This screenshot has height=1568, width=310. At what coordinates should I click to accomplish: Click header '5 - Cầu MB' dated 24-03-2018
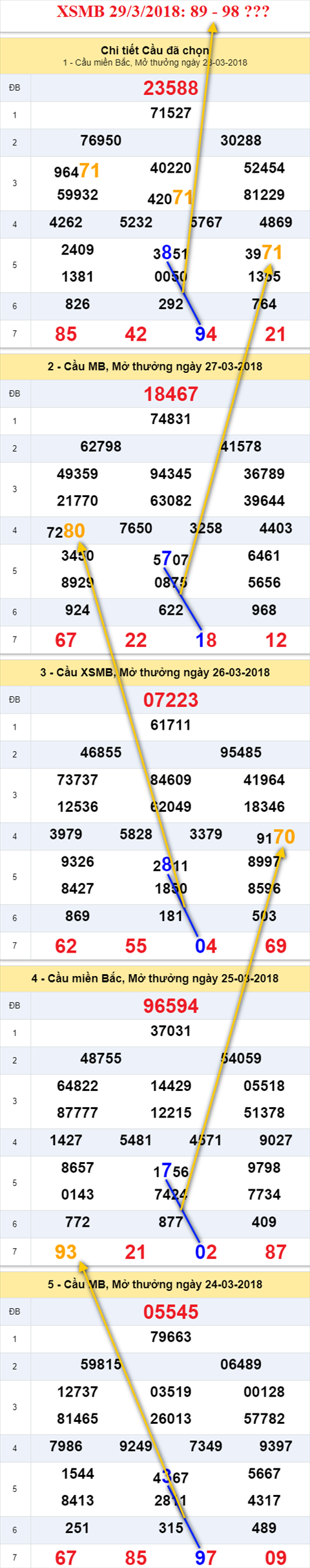155,1284
